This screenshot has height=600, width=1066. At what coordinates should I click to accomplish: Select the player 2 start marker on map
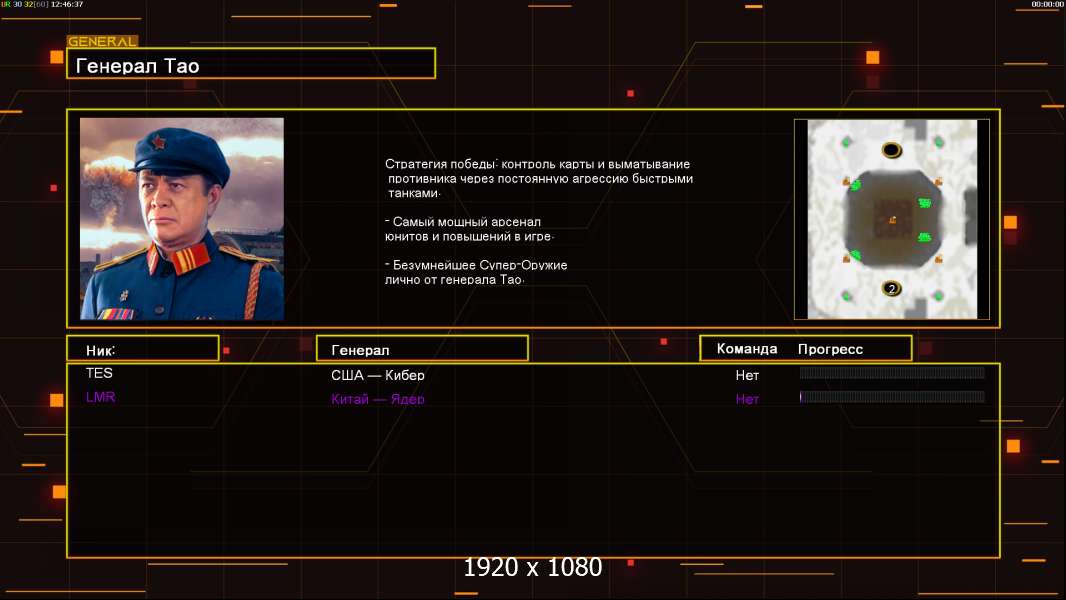(891, 288)
